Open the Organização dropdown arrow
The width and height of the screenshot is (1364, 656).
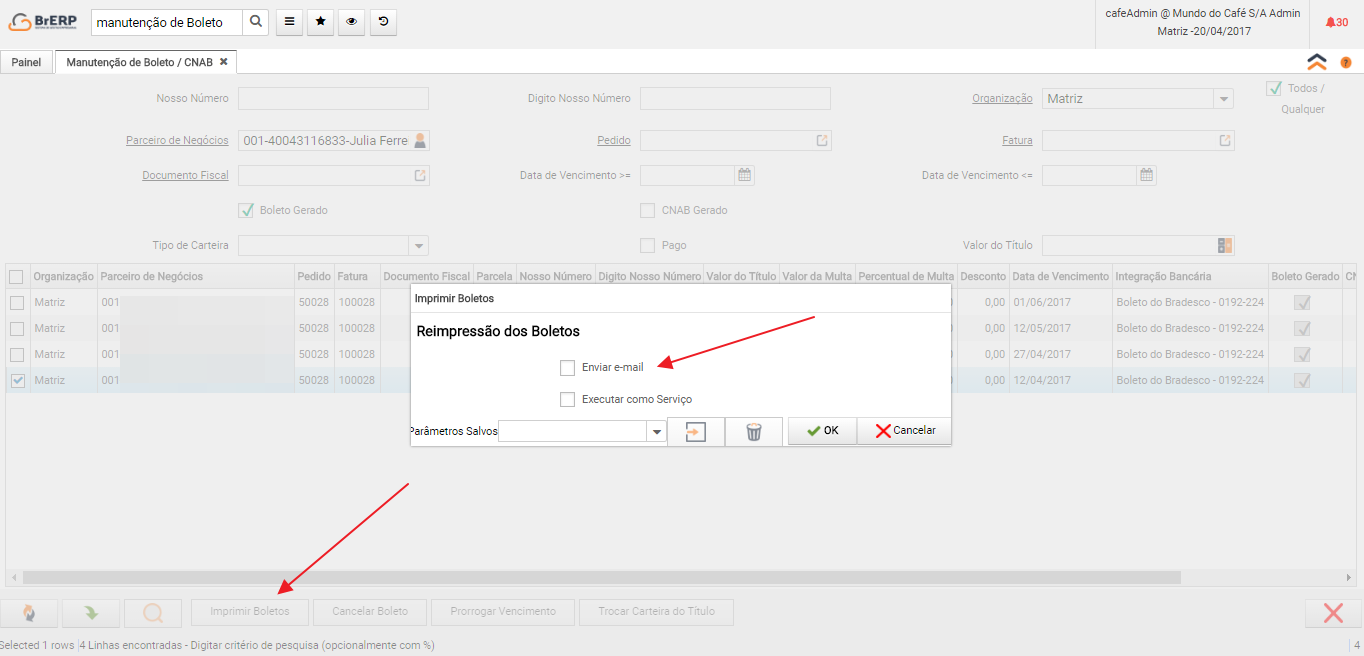coord(1222,99)
